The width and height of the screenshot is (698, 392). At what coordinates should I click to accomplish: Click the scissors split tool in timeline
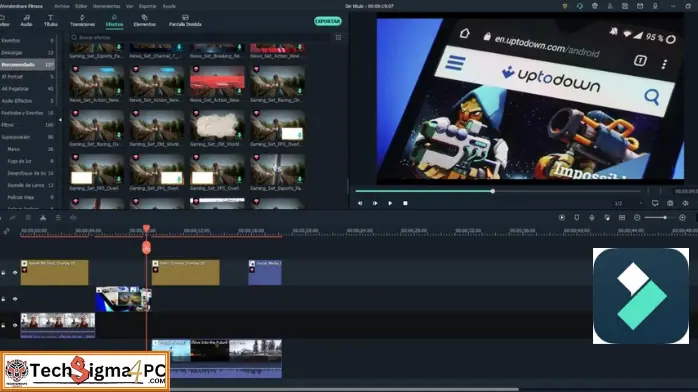point(43,218)
